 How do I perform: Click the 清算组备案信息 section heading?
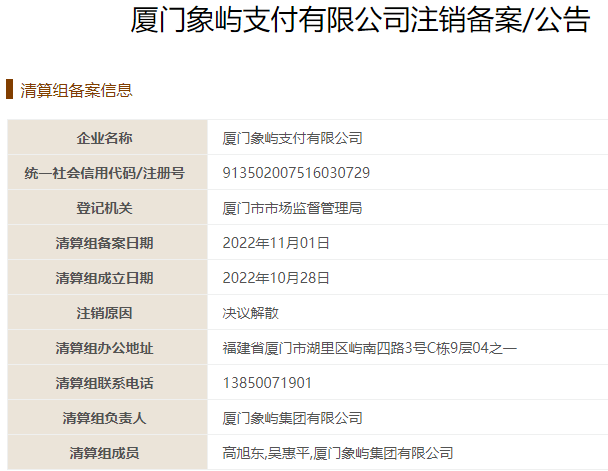point(76,90)
